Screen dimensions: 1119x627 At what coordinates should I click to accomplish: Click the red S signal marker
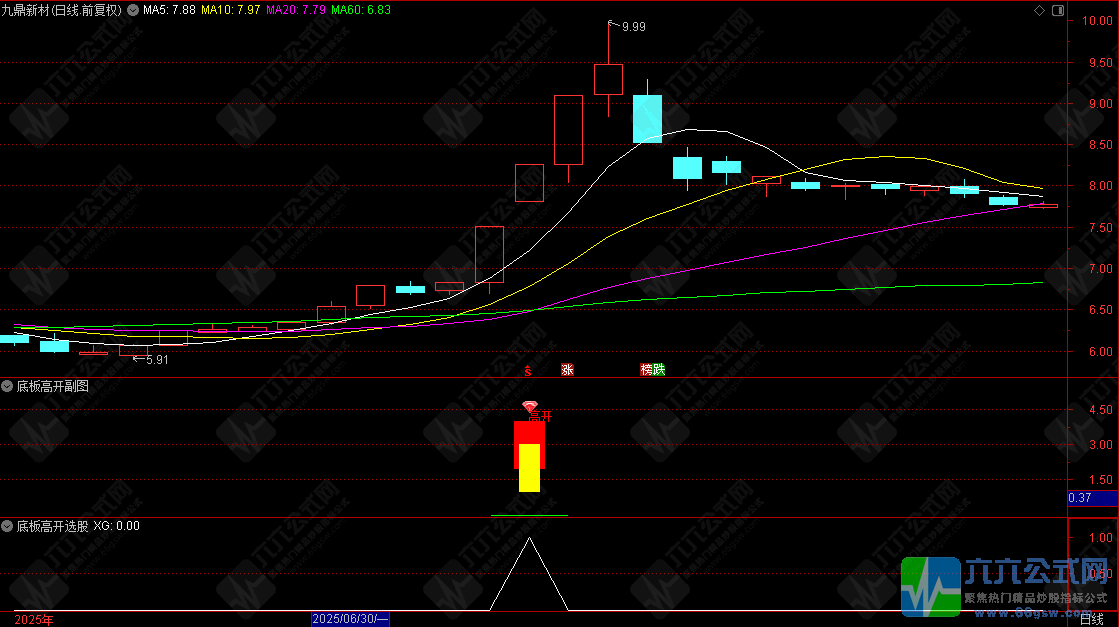528,370
